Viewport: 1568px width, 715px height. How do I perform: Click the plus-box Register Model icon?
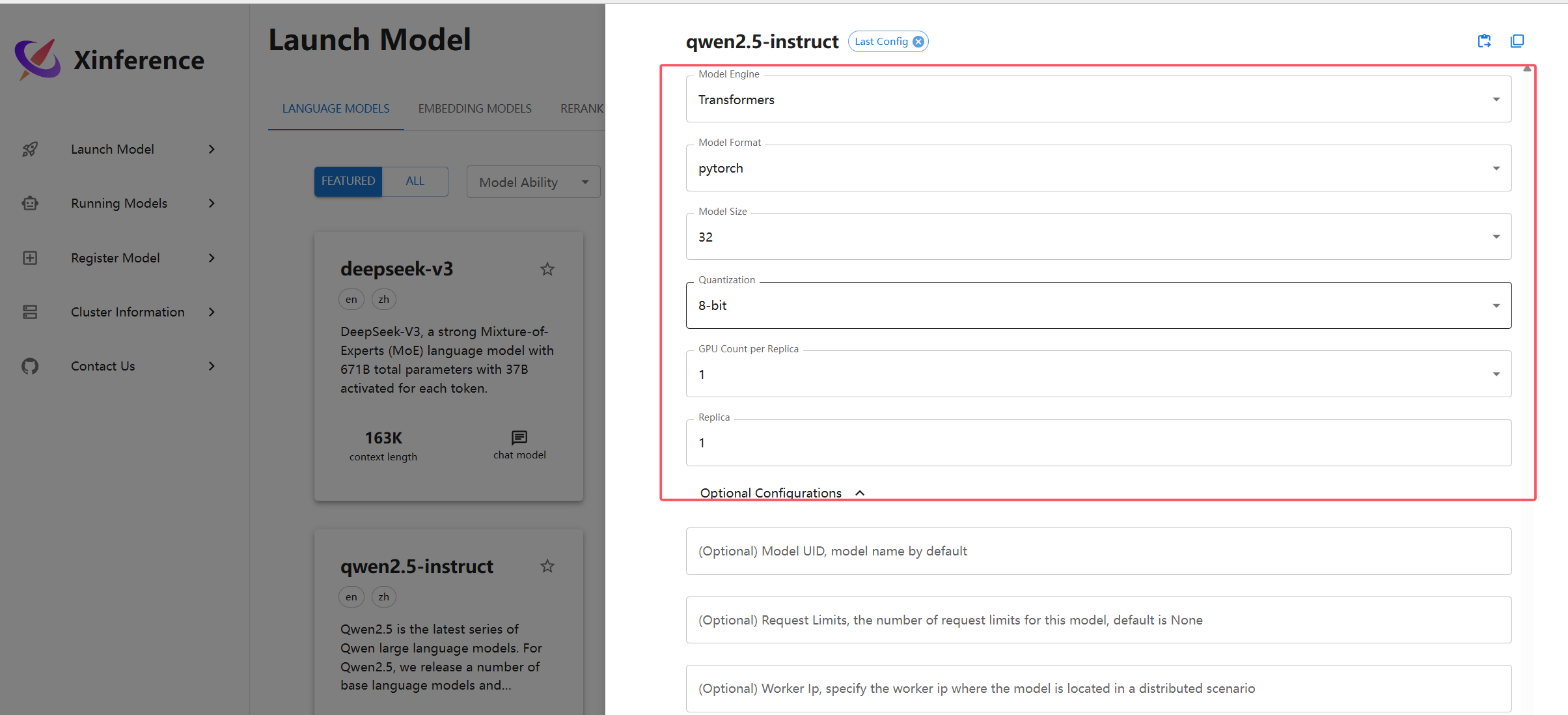30,258
